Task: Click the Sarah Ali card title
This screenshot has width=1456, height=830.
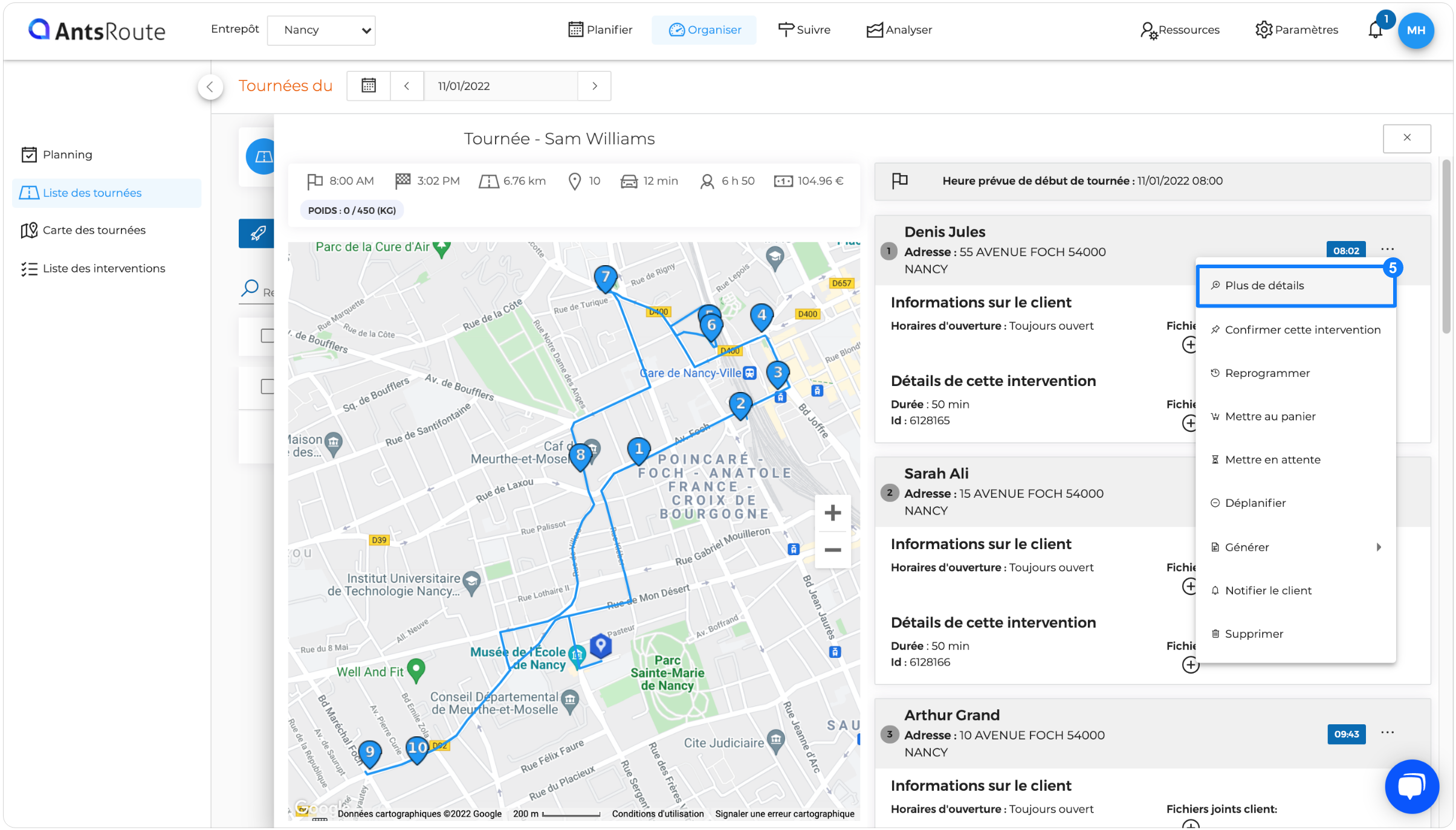Action: pyautogui.click(x=936, y=474)
